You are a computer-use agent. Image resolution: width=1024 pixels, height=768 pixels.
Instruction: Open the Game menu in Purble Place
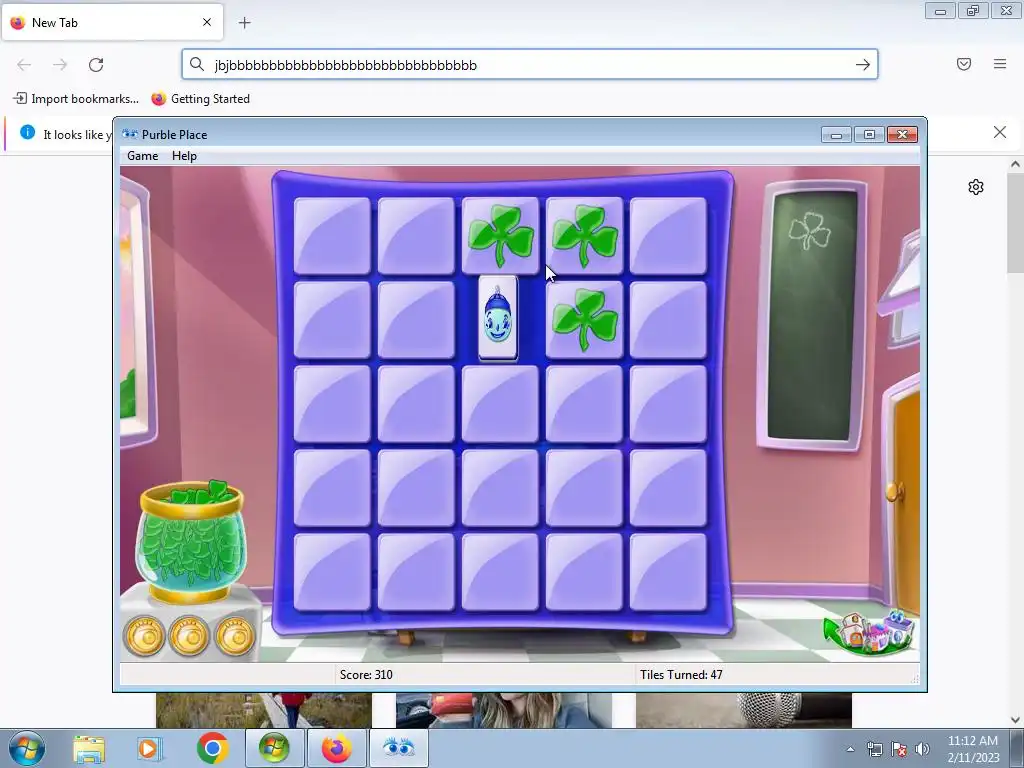(142, 156)
